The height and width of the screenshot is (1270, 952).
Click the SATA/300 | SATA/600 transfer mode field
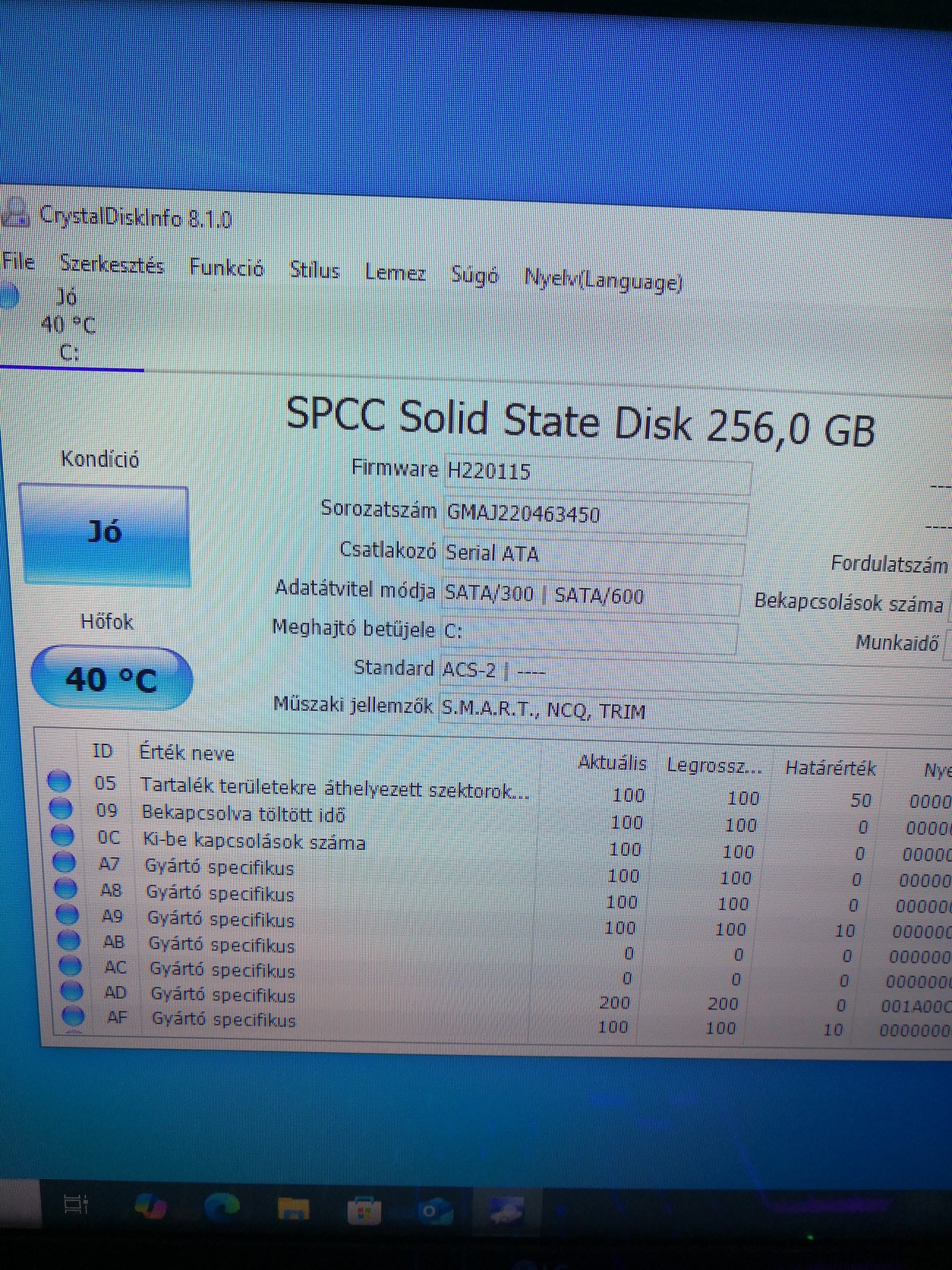pos(591,595)
